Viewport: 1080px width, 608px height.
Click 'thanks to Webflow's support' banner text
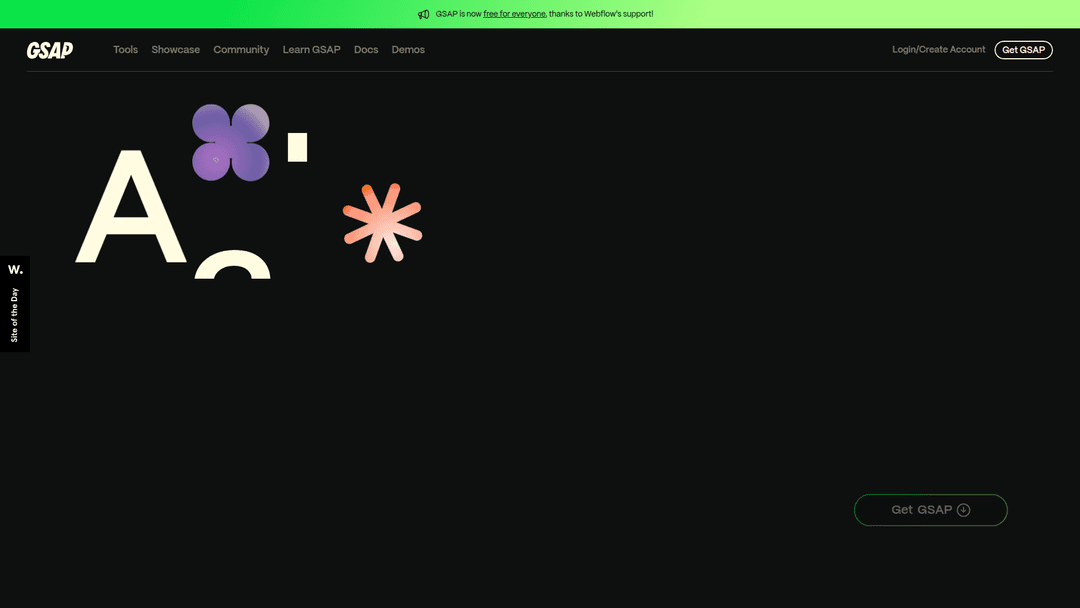tap(601, 14)
